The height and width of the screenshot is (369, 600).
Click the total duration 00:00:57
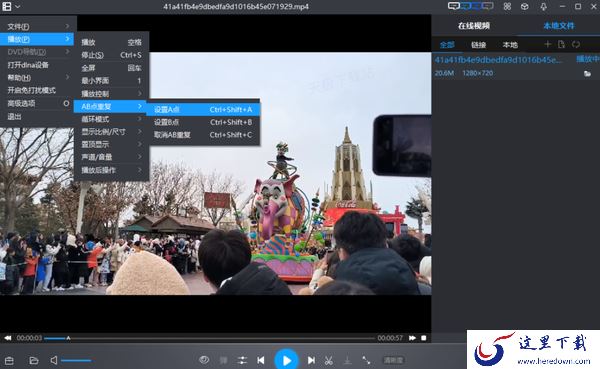tap(390, 338)
